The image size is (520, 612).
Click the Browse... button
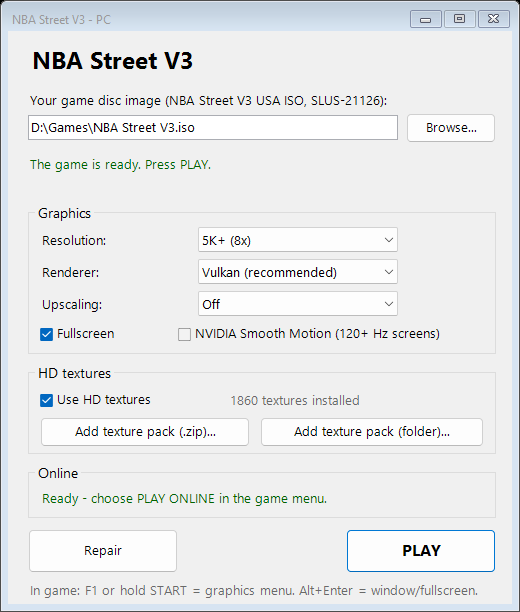tap(451, 128)
